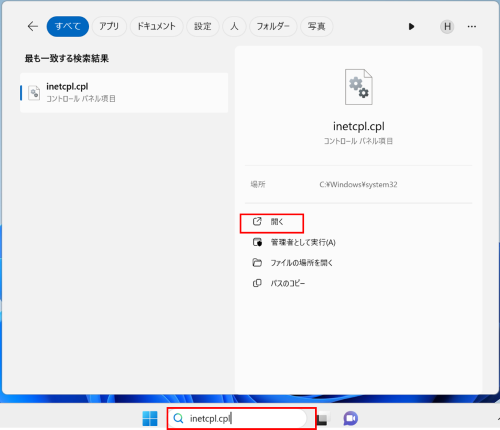Select the 人 filter tab

234,26
